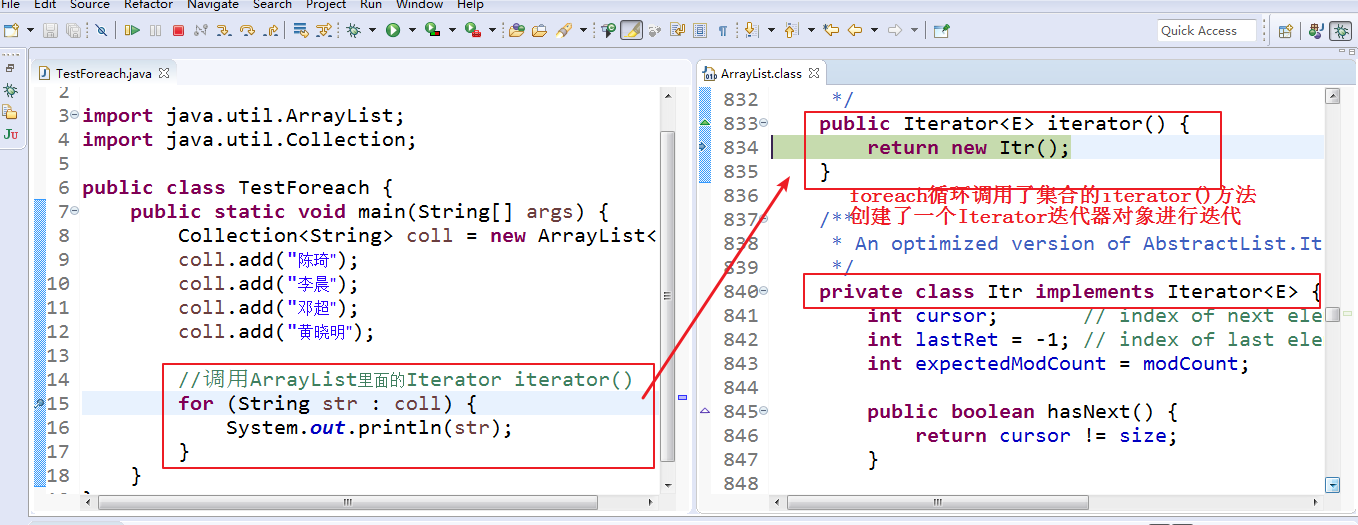Collapse the import block at line 3
Image resolution: width=1358 pixels, height=525 pixels.
pos(75,116)
